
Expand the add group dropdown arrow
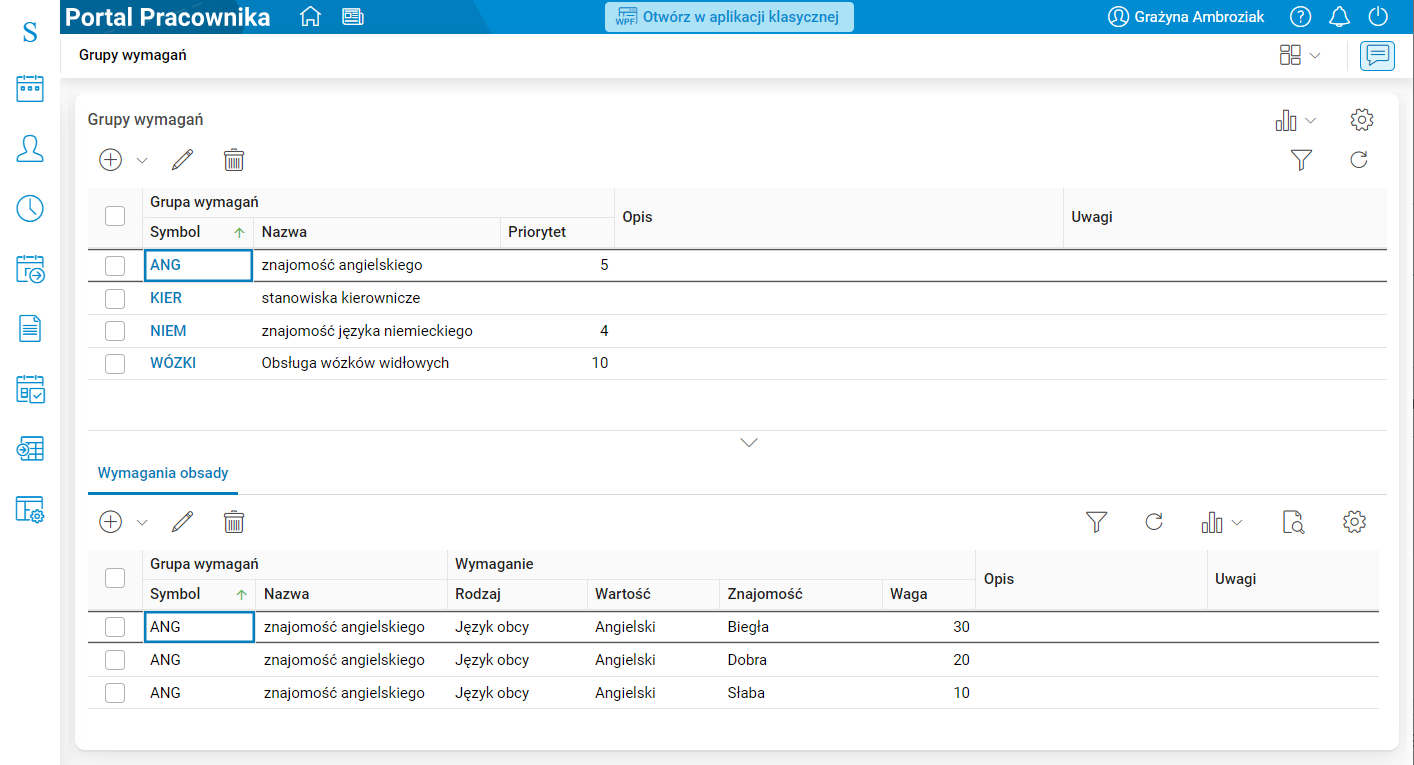(x=142, y=160)
